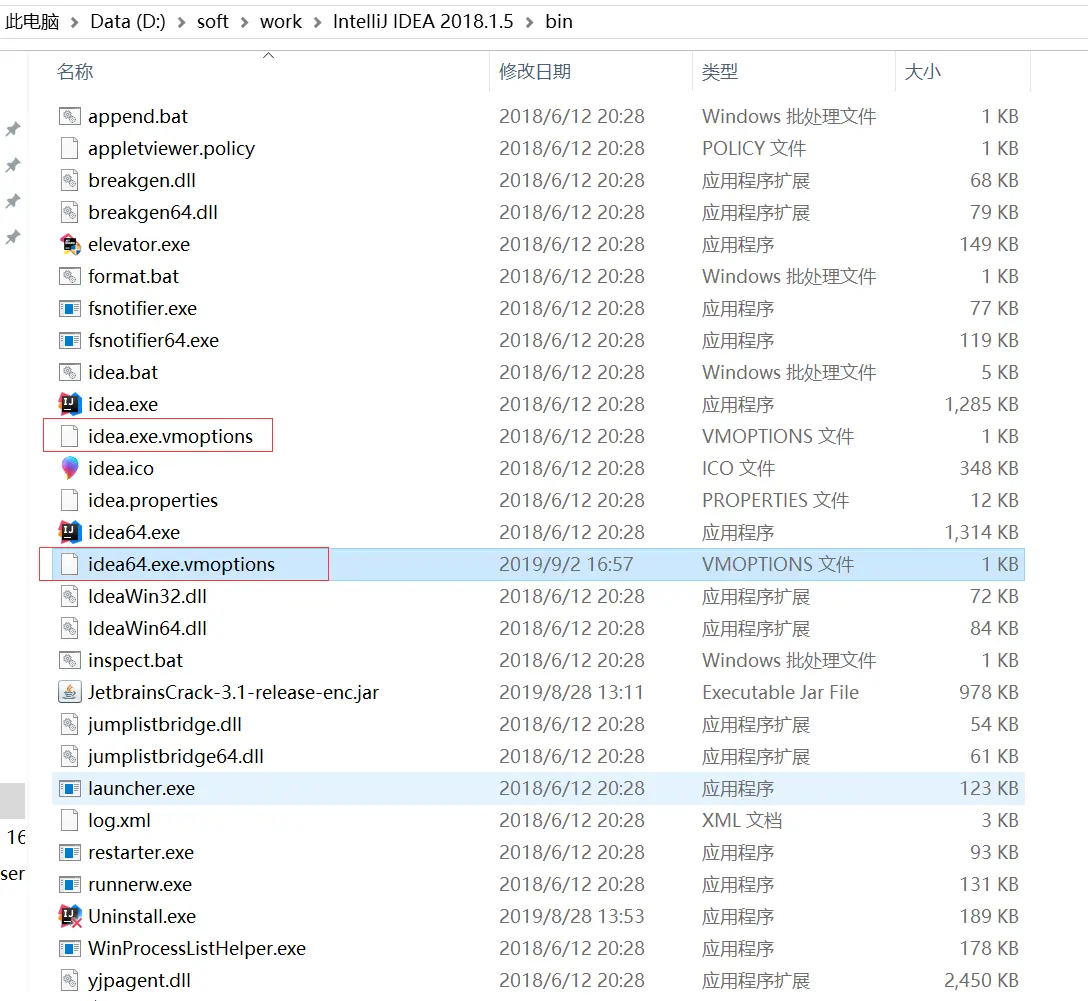Click the fsnotifier.exe file icon
This screenshot has height=1001, width=1088.
(x=69, y=308)
